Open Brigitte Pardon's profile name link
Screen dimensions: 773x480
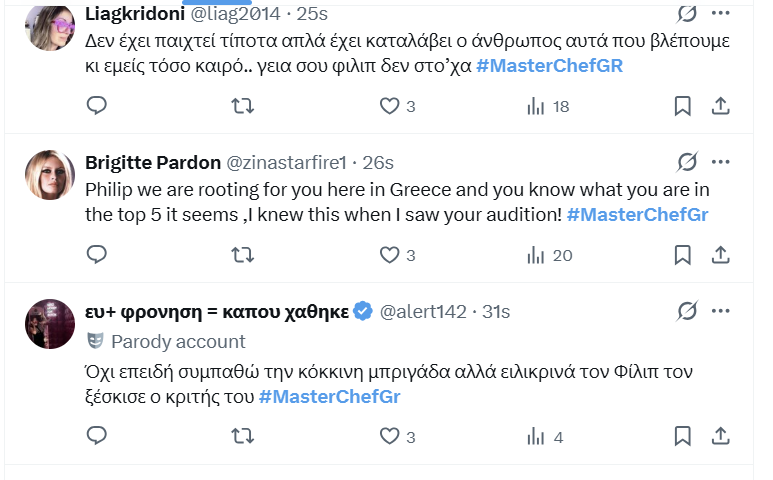click(152, 162)
